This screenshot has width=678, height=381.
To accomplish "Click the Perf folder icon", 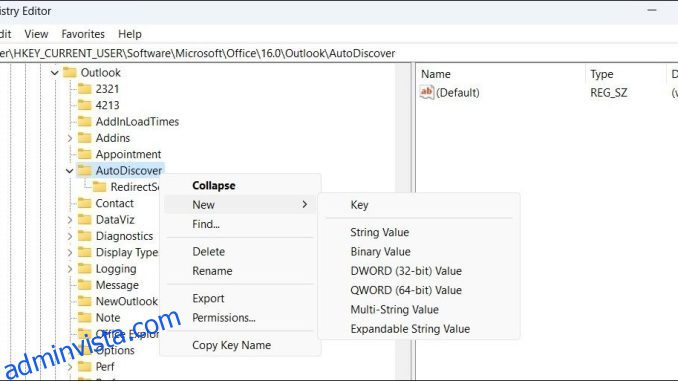I will (85, 367).
